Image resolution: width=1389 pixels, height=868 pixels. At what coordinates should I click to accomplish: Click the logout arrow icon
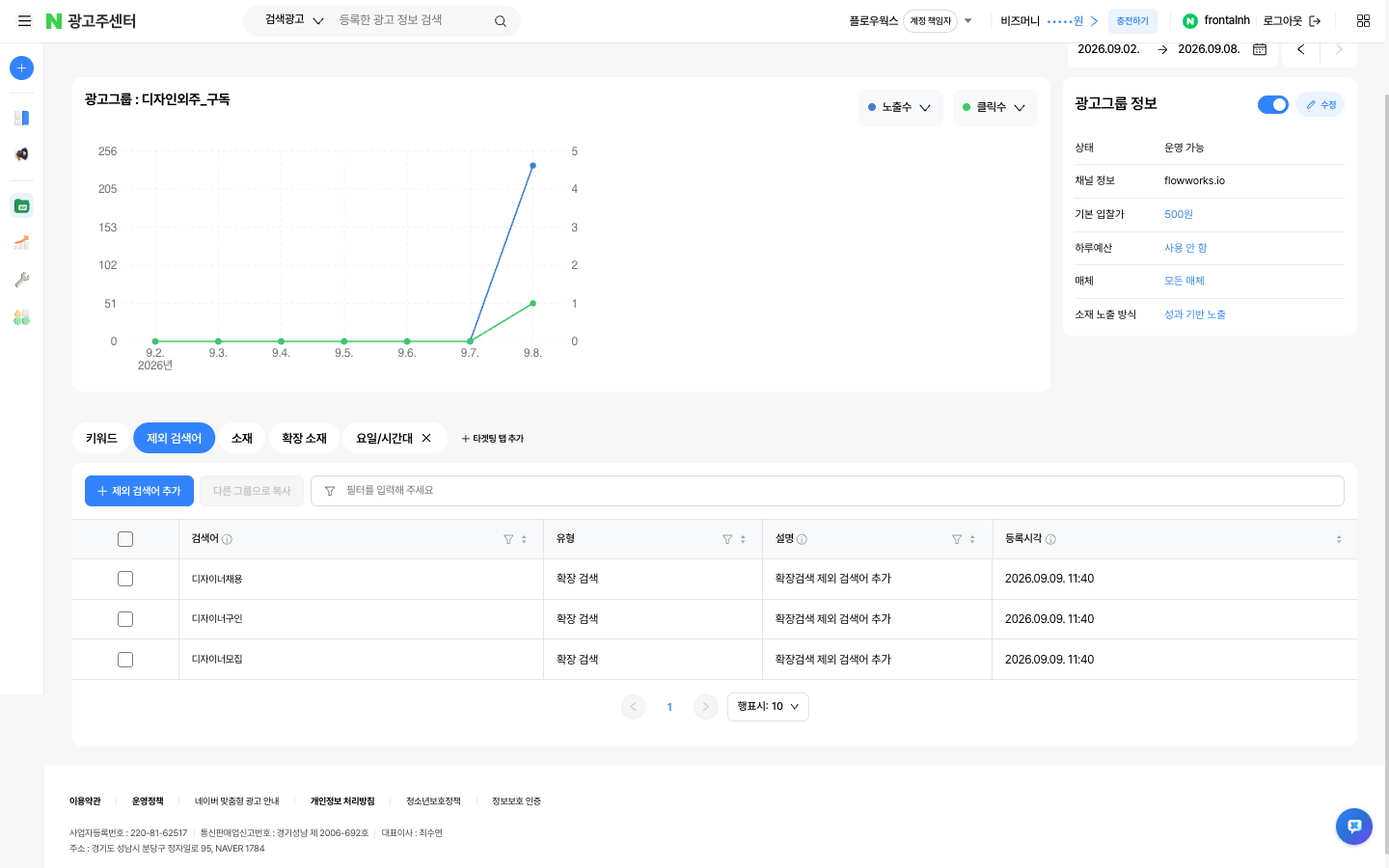tap(1315, 21)
